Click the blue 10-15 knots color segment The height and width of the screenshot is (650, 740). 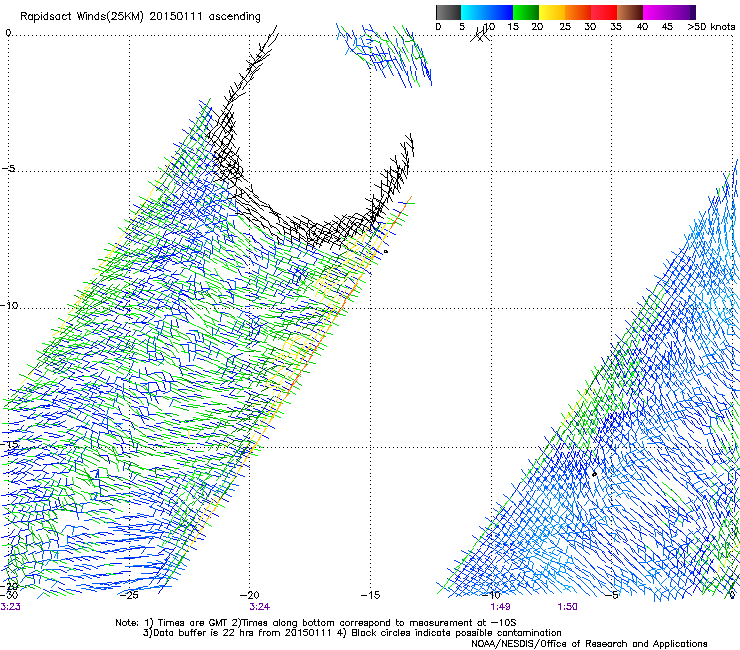pyautogui.click(x=500, y=12)
